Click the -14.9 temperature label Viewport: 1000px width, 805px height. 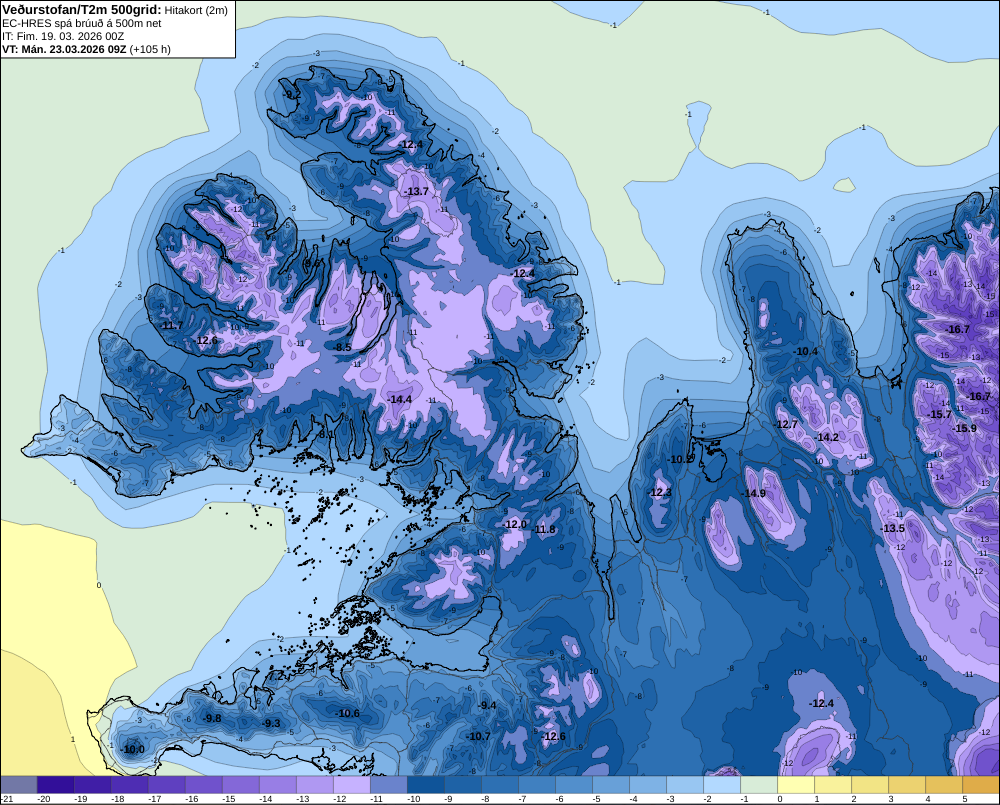tap(754, 494)
